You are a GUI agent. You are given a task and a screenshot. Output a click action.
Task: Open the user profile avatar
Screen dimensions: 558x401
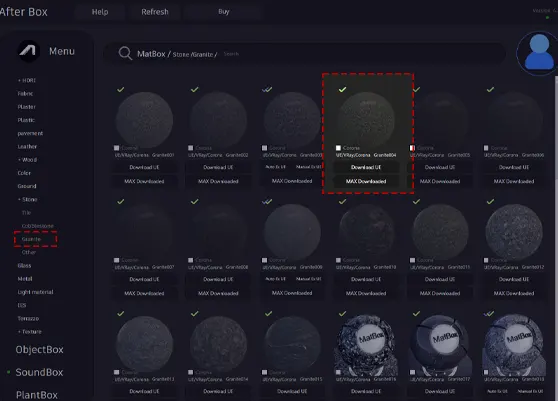point(539,52)
